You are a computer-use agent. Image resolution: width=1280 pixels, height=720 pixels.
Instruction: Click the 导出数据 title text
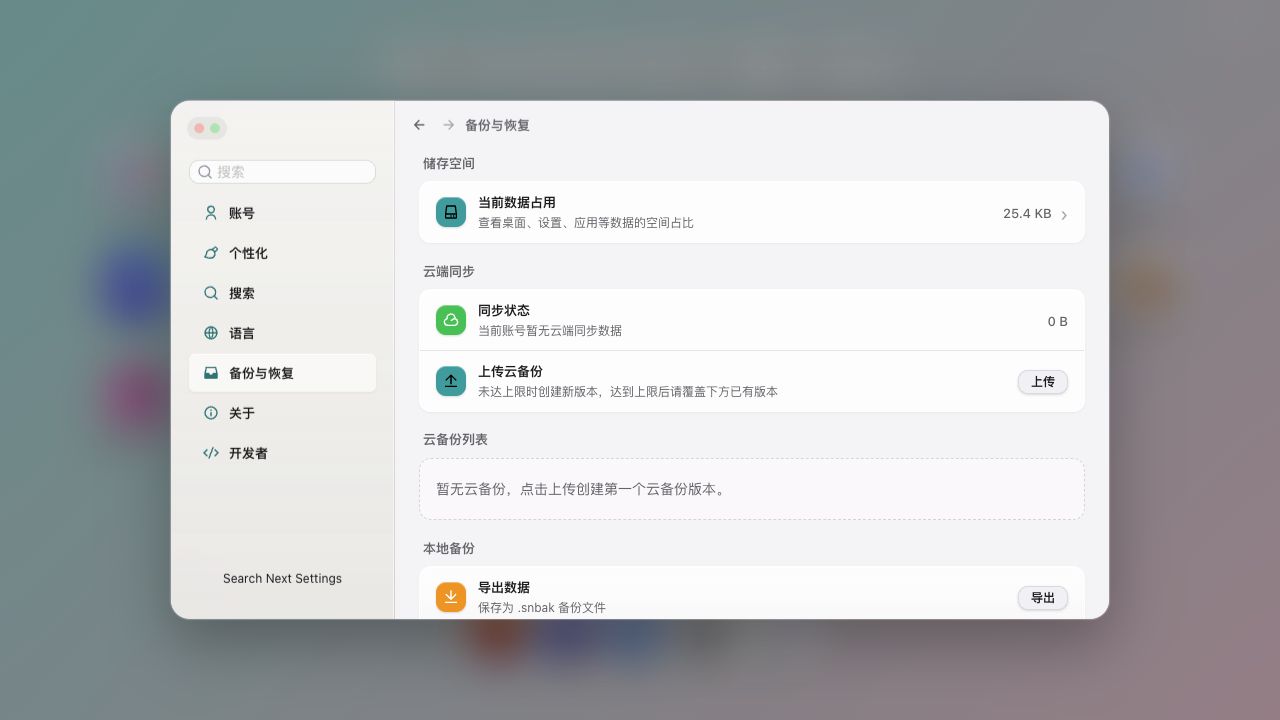[504, 588]
